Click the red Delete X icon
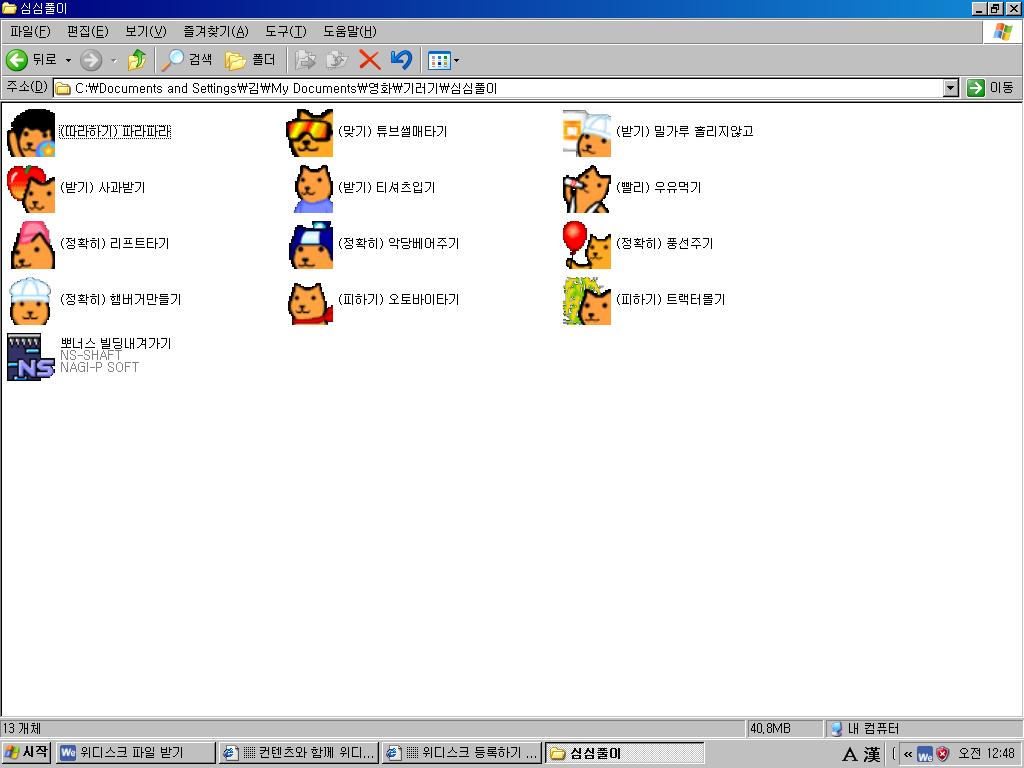Viewport: 1024px width, 768px height. (x=369, y=60)
